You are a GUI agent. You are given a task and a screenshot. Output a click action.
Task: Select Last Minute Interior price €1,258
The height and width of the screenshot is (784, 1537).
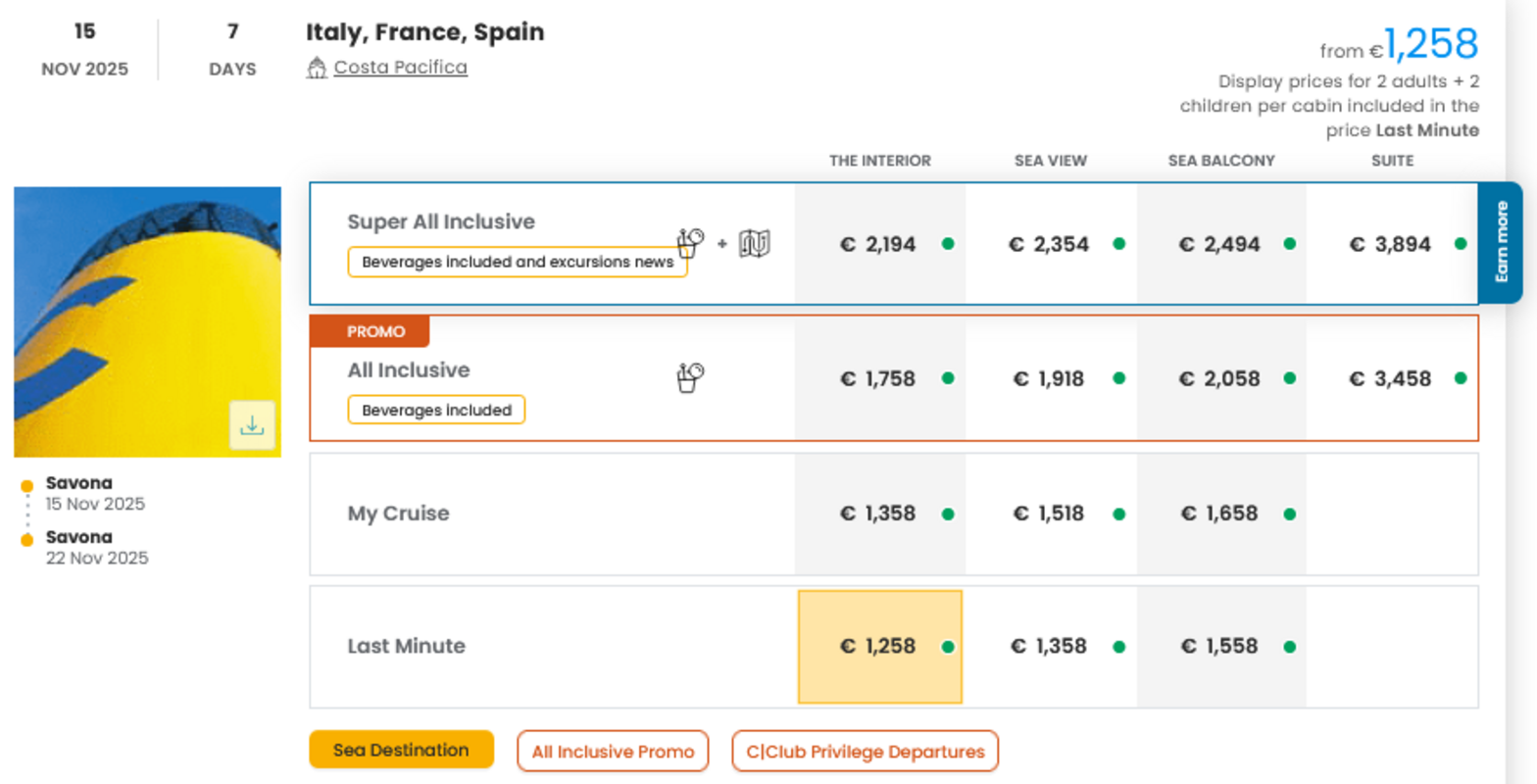879,647
